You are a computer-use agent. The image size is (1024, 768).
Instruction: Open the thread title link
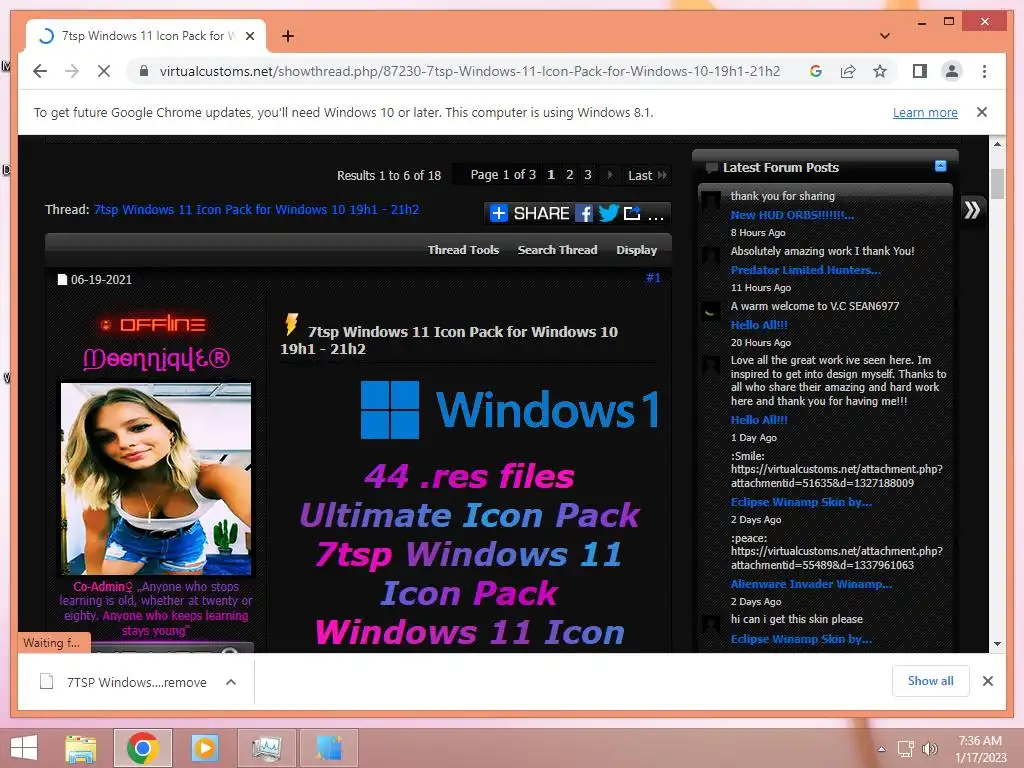coord(256,210)
